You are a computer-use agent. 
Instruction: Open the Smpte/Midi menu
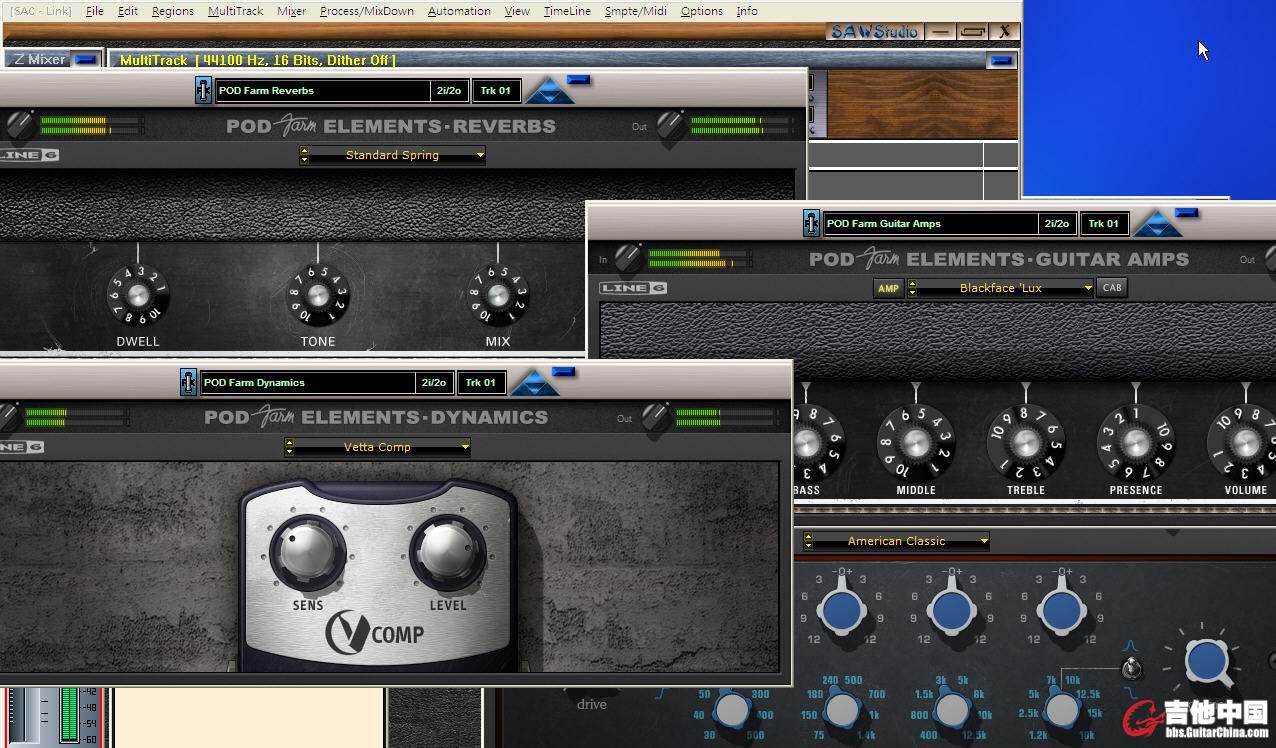pos(636,11)
